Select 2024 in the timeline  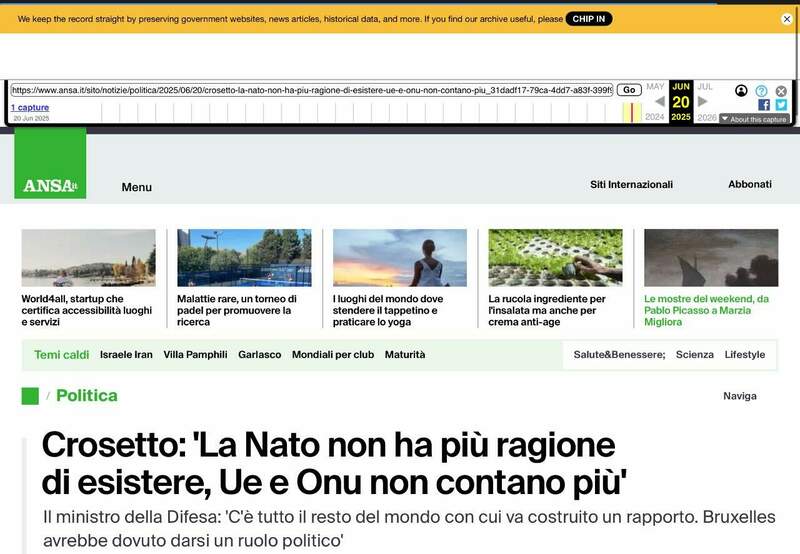click(x=655, y=117)
